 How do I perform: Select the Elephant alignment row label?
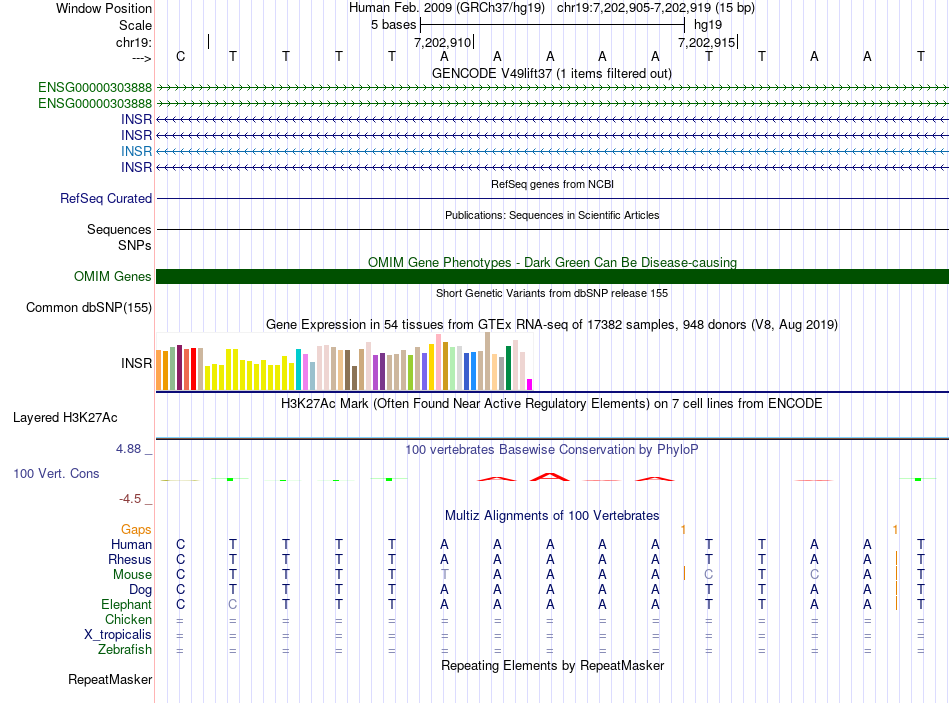click(126, 604)
